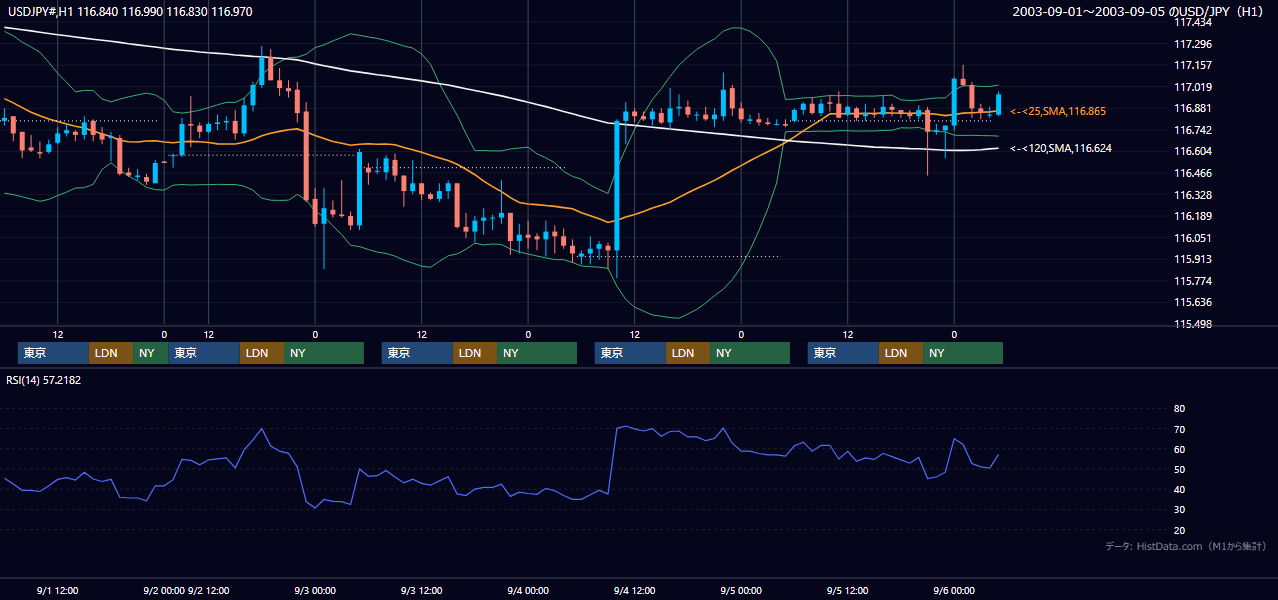
Task: Select the RSI(14) 57.2182 indicator label
Action: [x=43, y=380]
